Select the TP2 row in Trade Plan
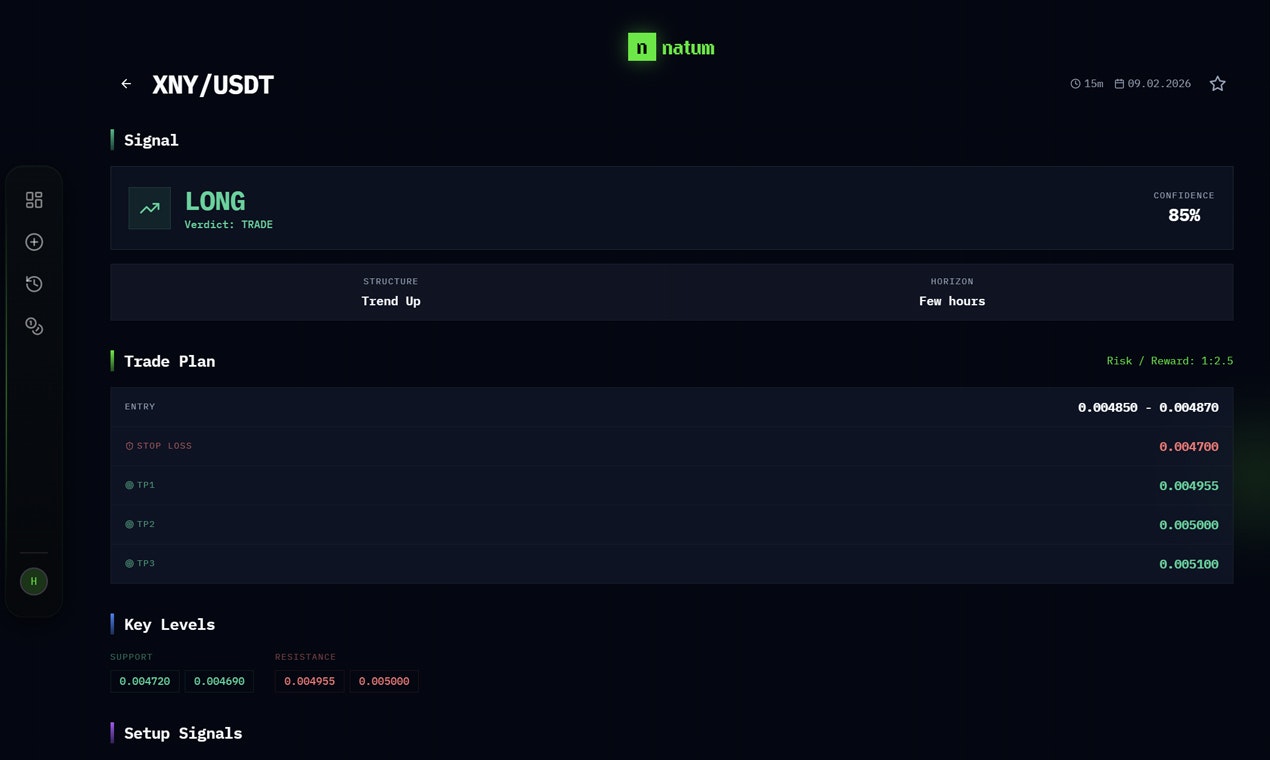The width and height of the screenshot is (1270, 760). (x=671, y=524)
